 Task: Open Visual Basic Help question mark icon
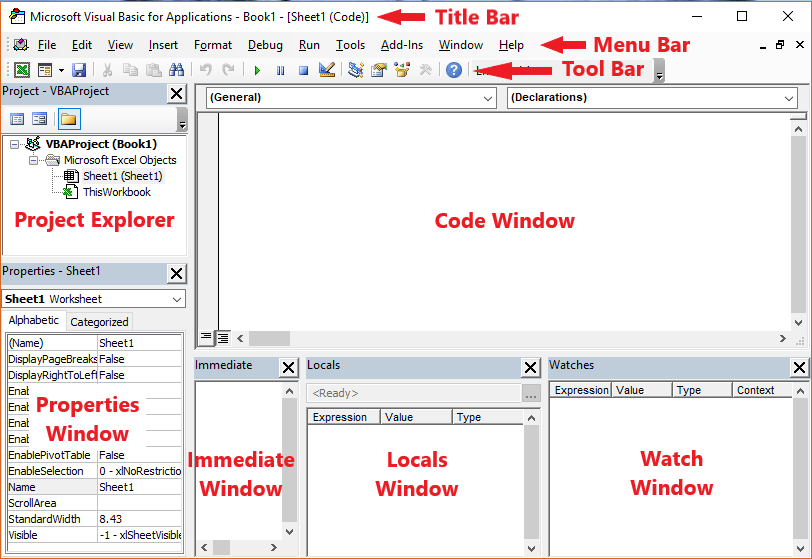(x=454, y=69)
